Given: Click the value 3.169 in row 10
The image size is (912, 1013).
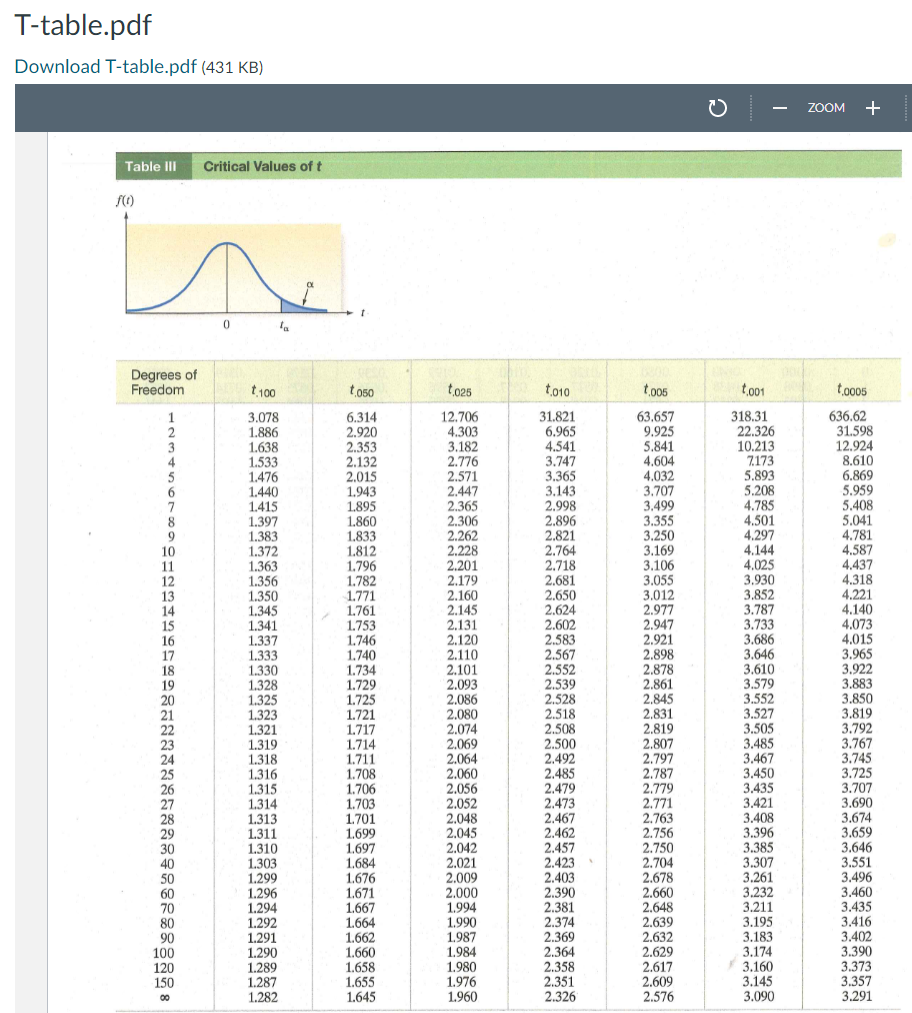Looking at the screenshot, I should [x=659, y=550].
